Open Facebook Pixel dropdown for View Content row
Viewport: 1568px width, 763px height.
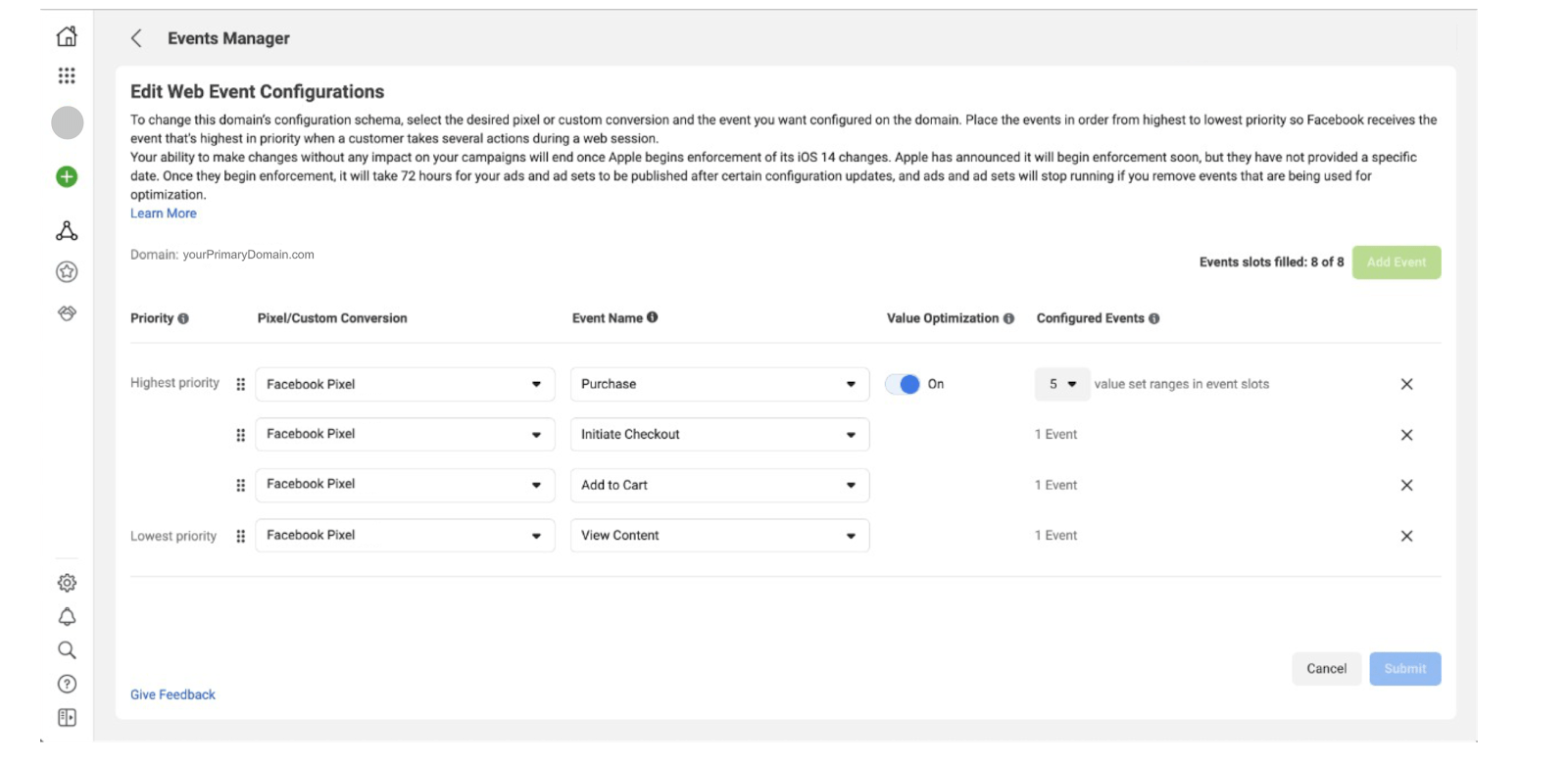(405, 536)
